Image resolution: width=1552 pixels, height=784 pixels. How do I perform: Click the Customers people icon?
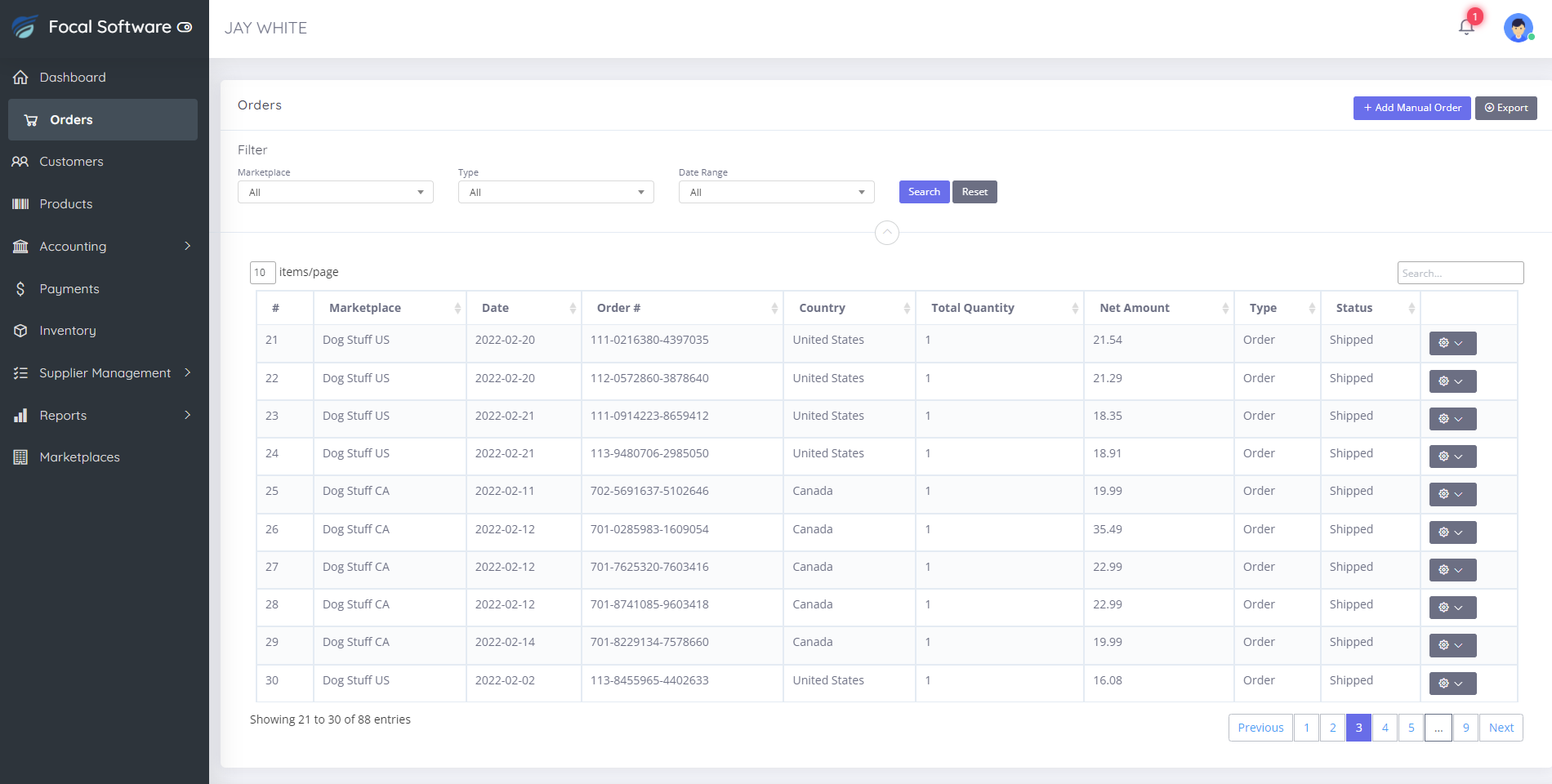pyautogui.click(x=20, y=162)
